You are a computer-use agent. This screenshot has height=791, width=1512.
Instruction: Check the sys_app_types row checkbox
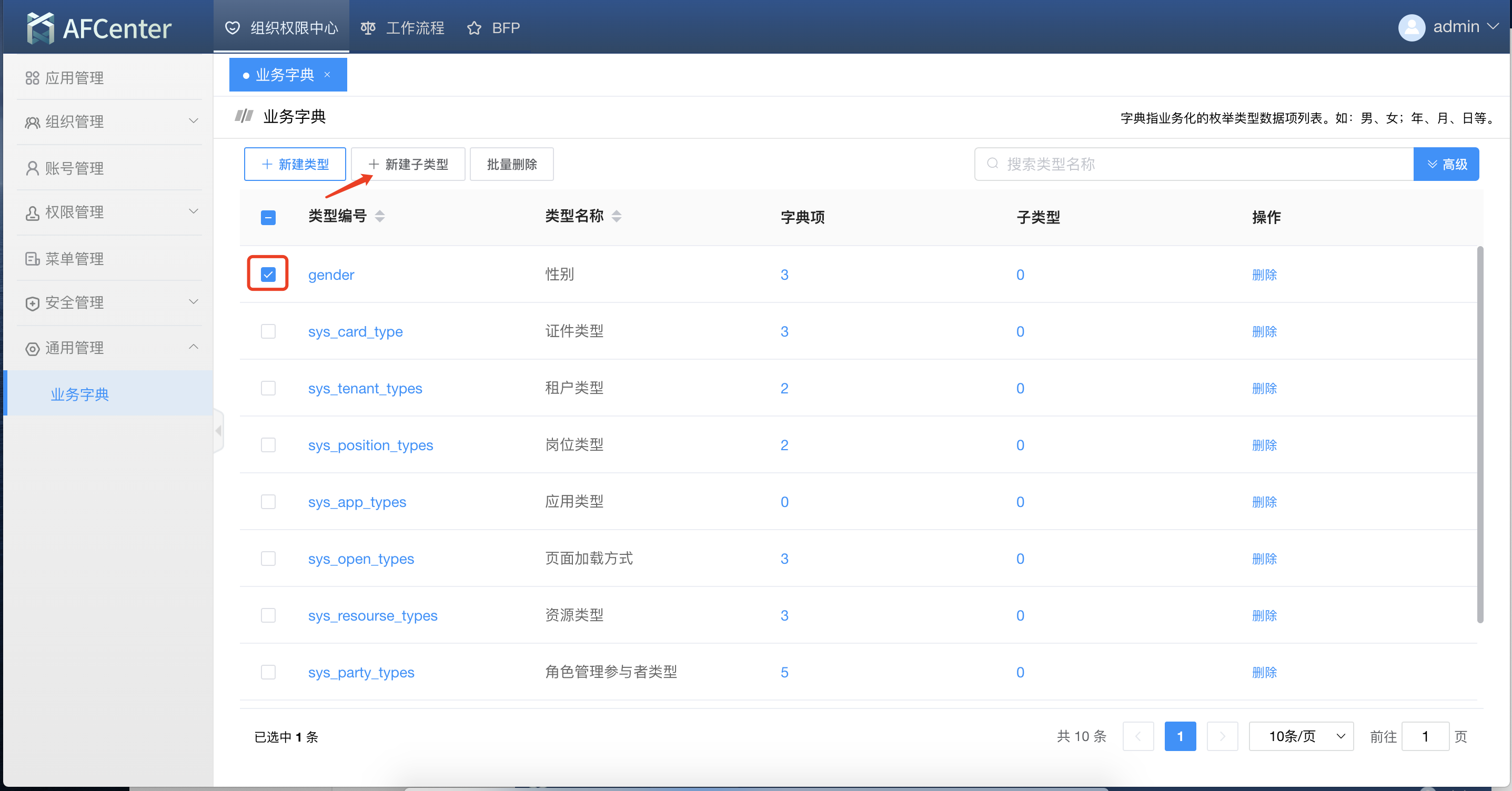tap(268, 502)
